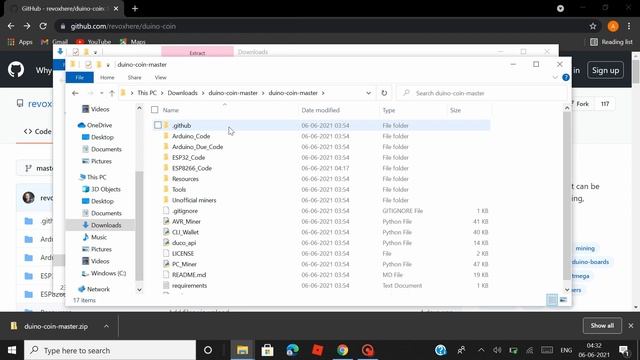Switch to large icons view in Explorer
This screenshot has width=640, height=360.
pyautogui.click(x=563, y=300)
